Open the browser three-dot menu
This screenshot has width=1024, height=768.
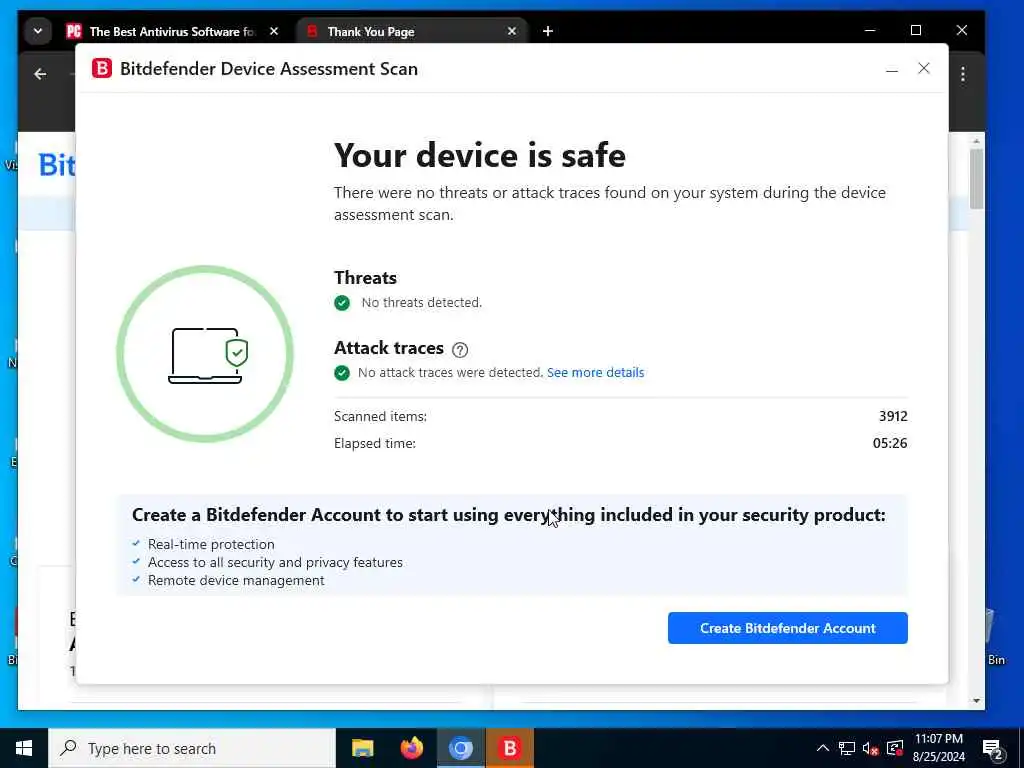click(963, 74)
